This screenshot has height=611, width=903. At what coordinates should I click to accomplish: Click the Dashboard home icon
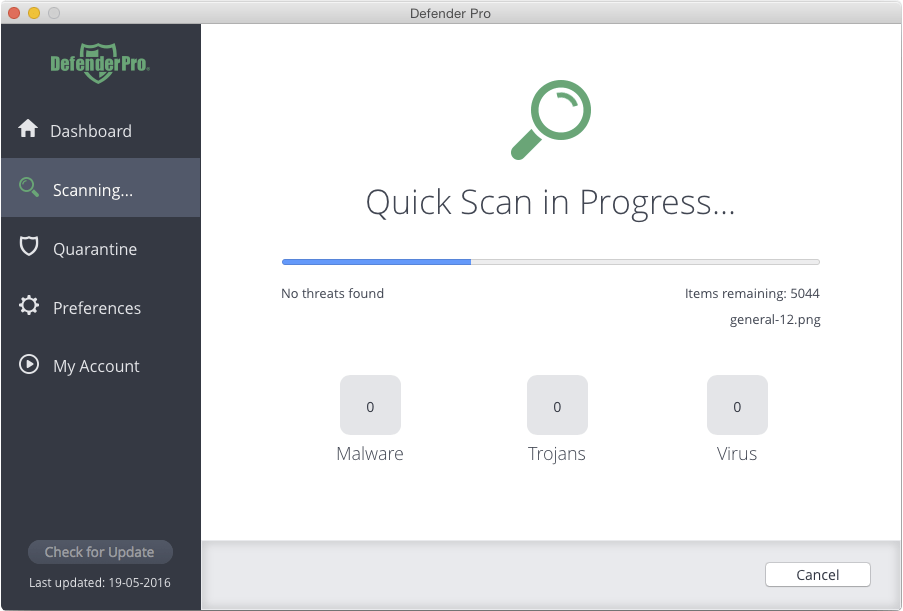(28, 128)
